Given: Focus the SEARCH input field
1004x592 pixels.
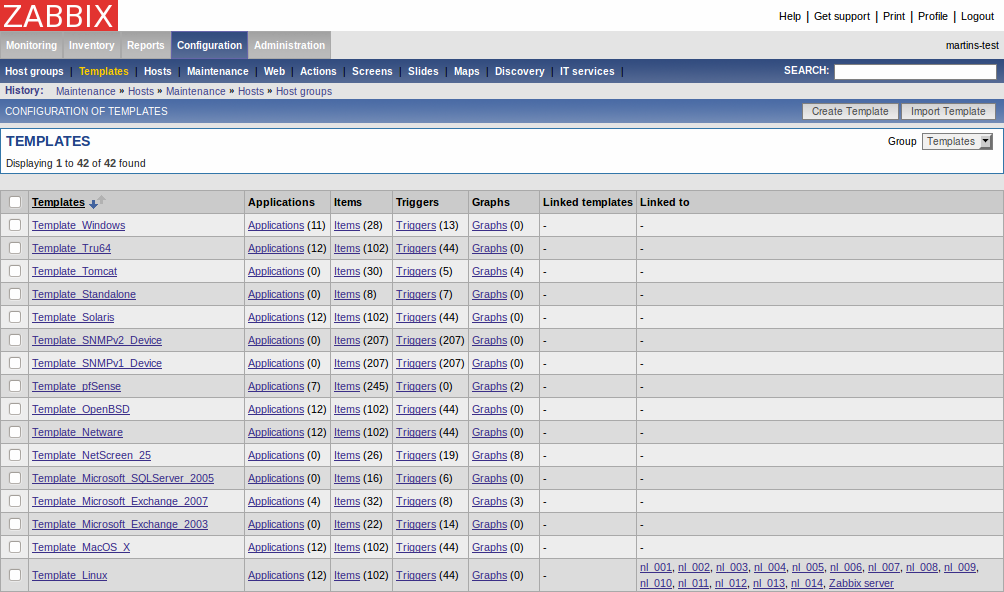Looking at the screenshot, I should tap(915, 72).
